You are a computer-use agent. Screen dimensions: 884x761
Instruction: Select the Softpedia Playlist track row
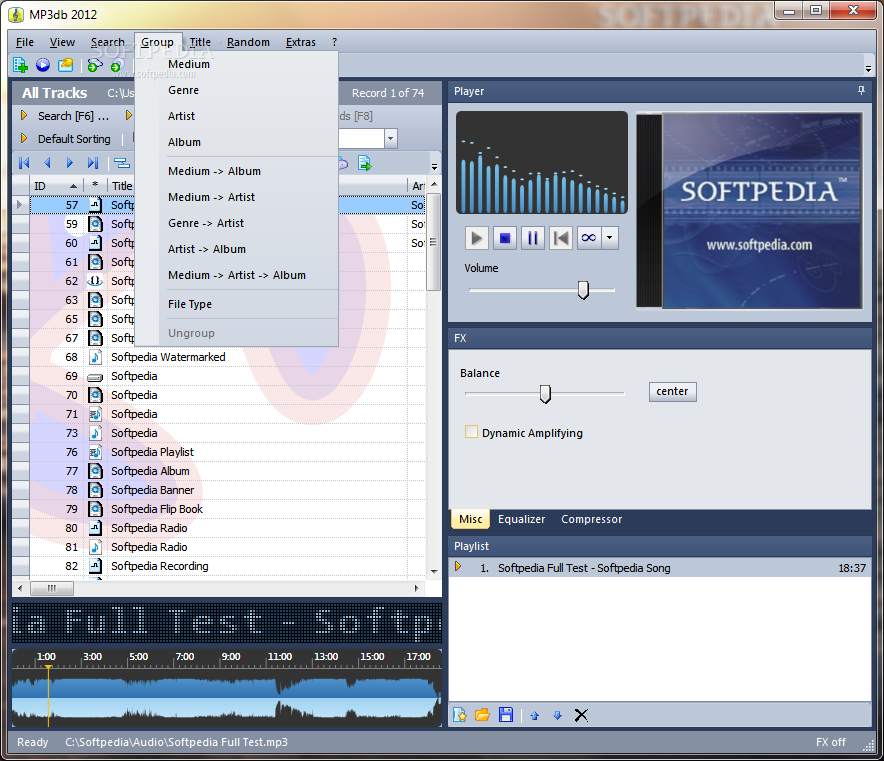pyautogui.click(x=227, y=452)
